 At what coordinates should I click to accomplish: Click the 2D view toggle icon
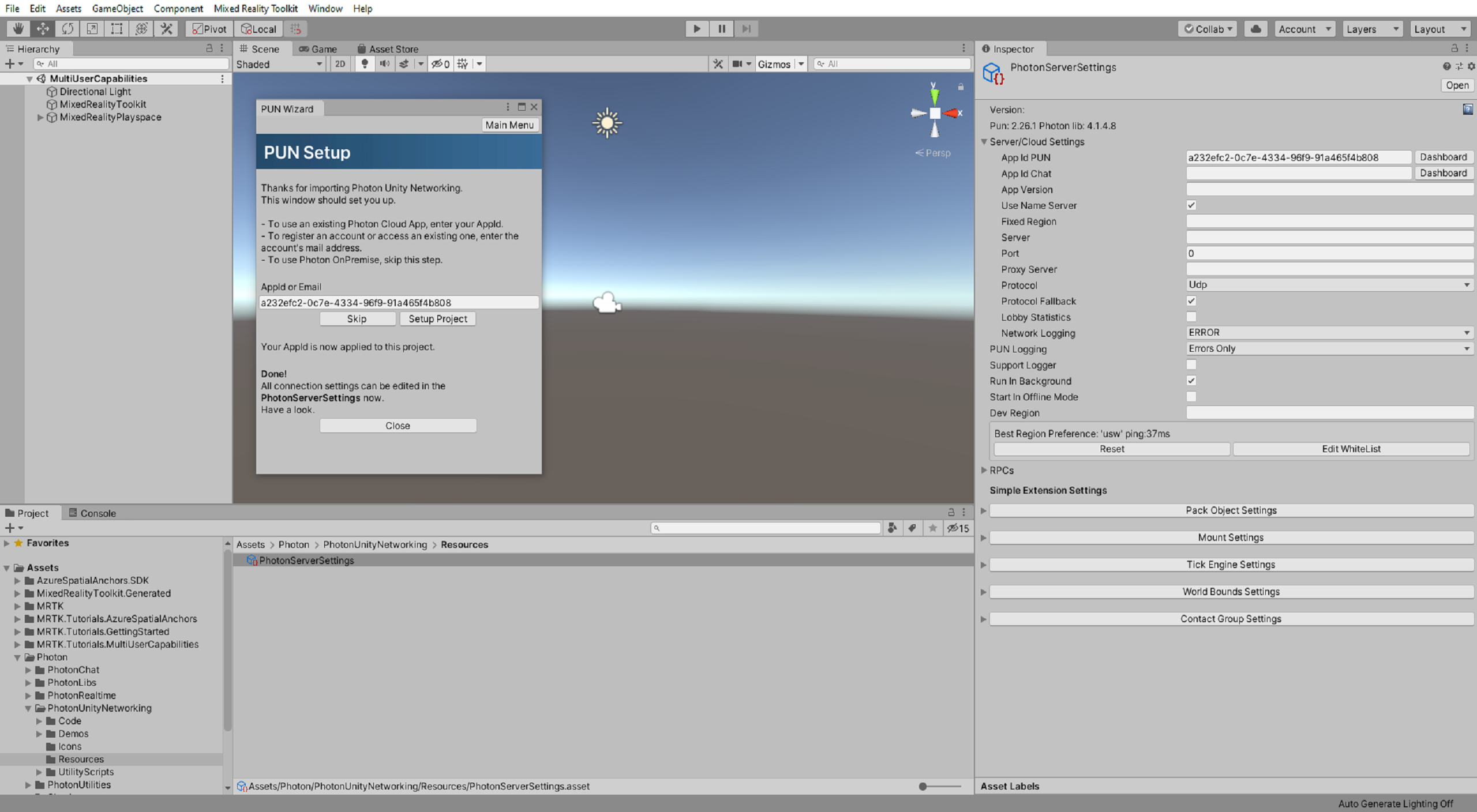tap(340, 63)
